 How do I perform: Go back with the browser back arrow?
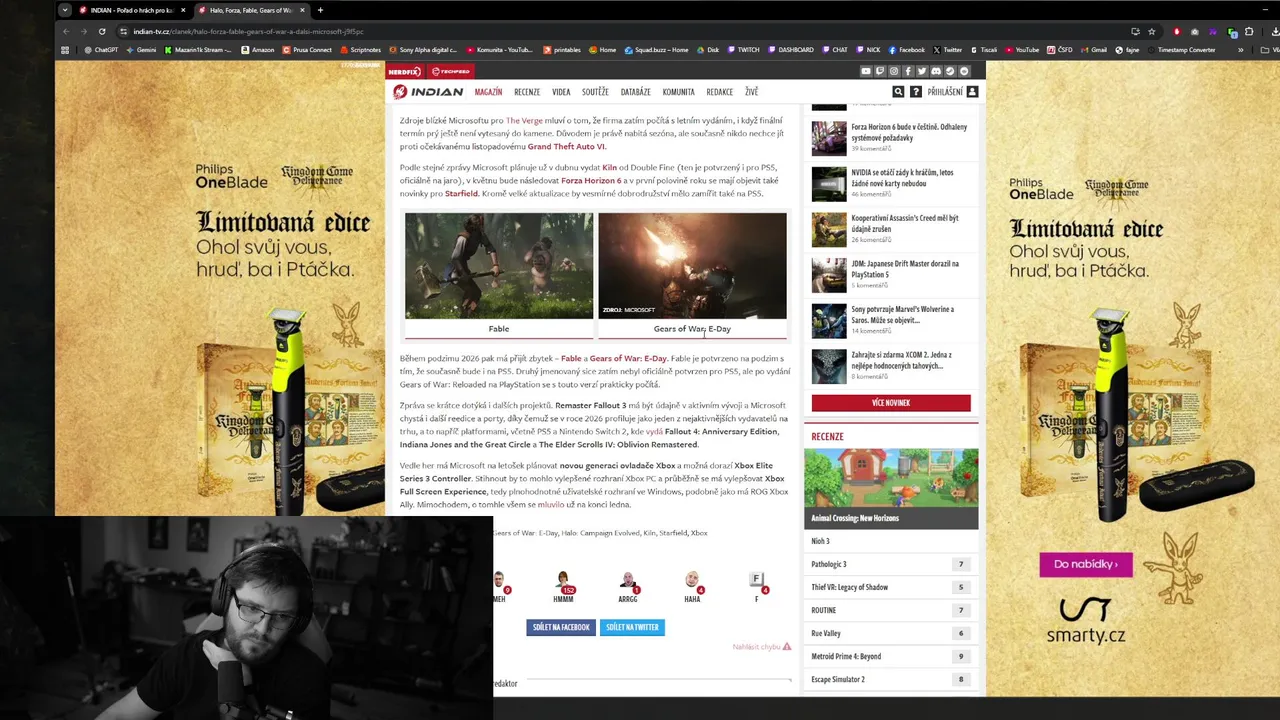tap(66, 31)
